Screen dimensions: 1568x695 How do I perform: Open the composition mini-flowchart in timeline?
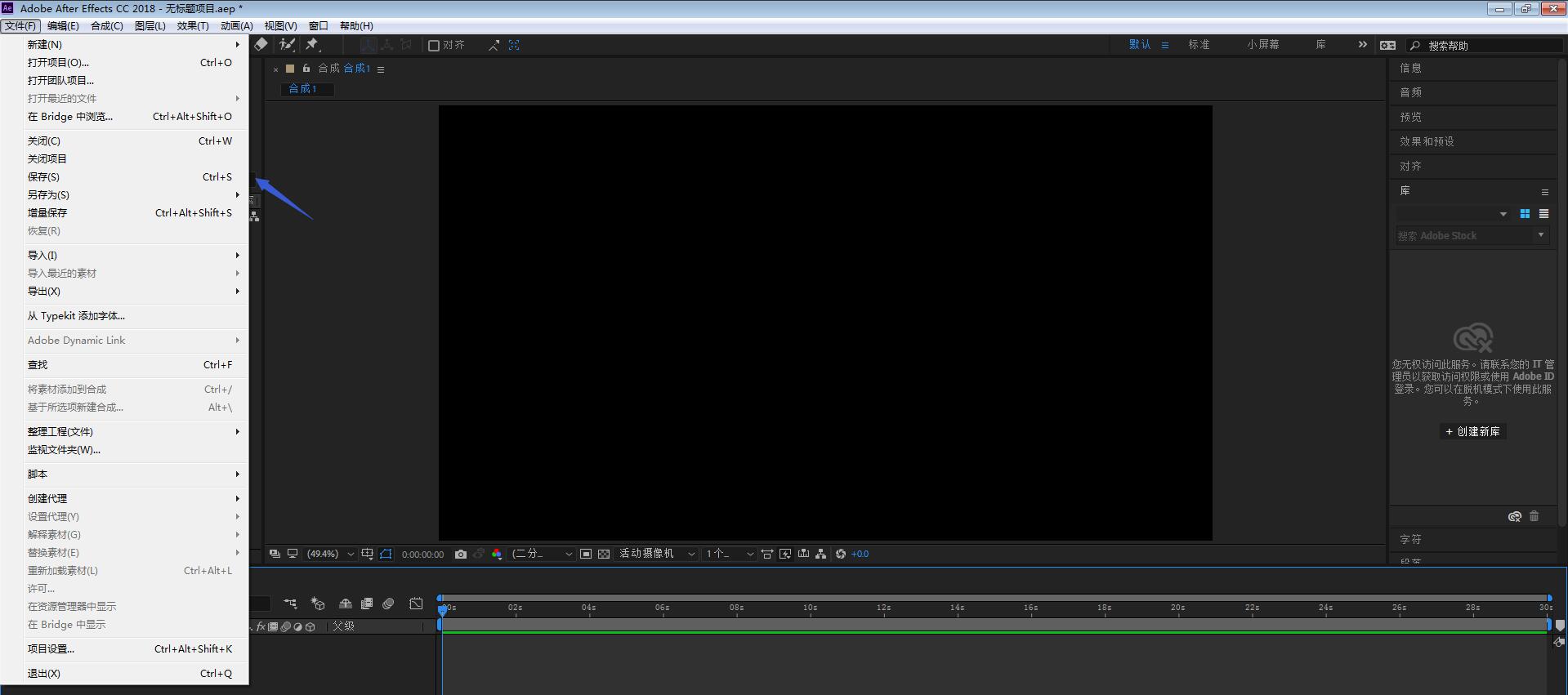click(x=290, y=604)
